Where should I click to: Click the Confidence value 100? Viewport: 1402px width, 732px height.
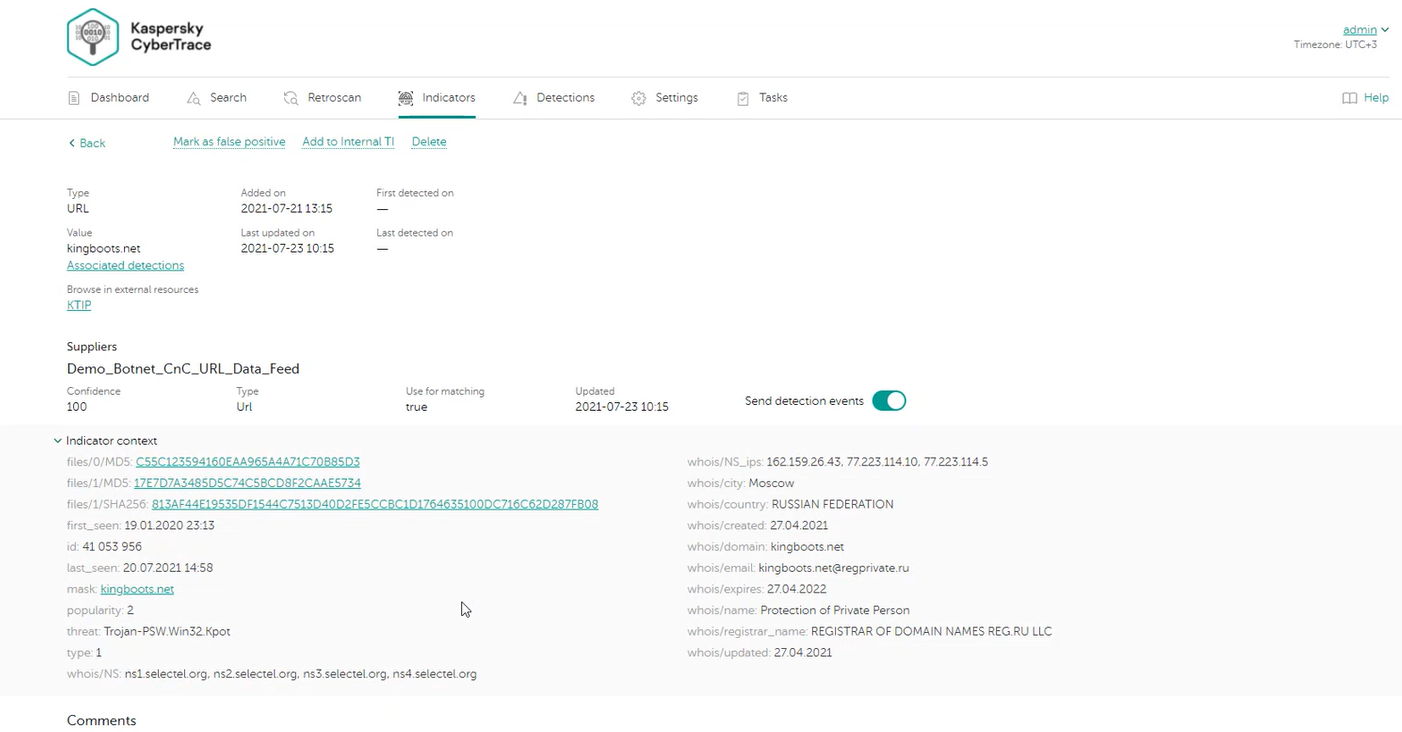[x=77, y=407]
